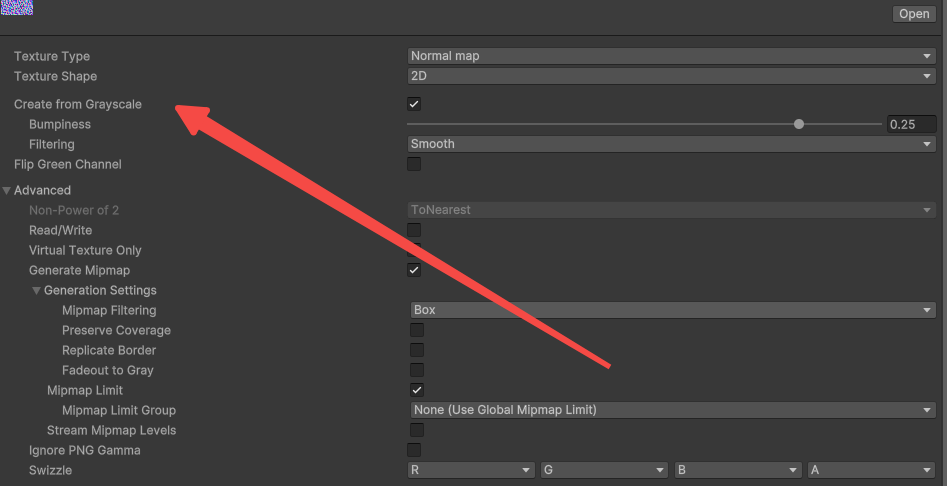Viewport: 947px width, 486px height.
Task: Toggle the Mipmap Limit checkbox
Action: tap(417, 389)
